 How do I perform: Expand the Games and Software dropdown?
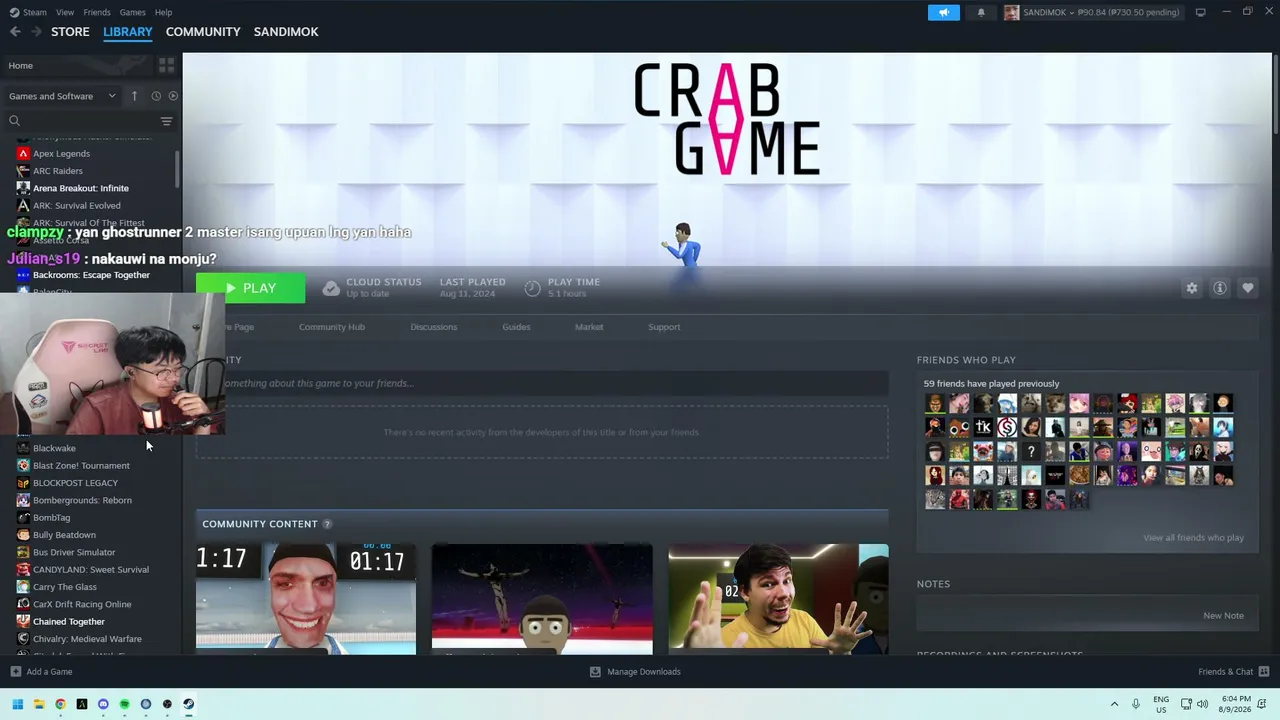point(63,96)
